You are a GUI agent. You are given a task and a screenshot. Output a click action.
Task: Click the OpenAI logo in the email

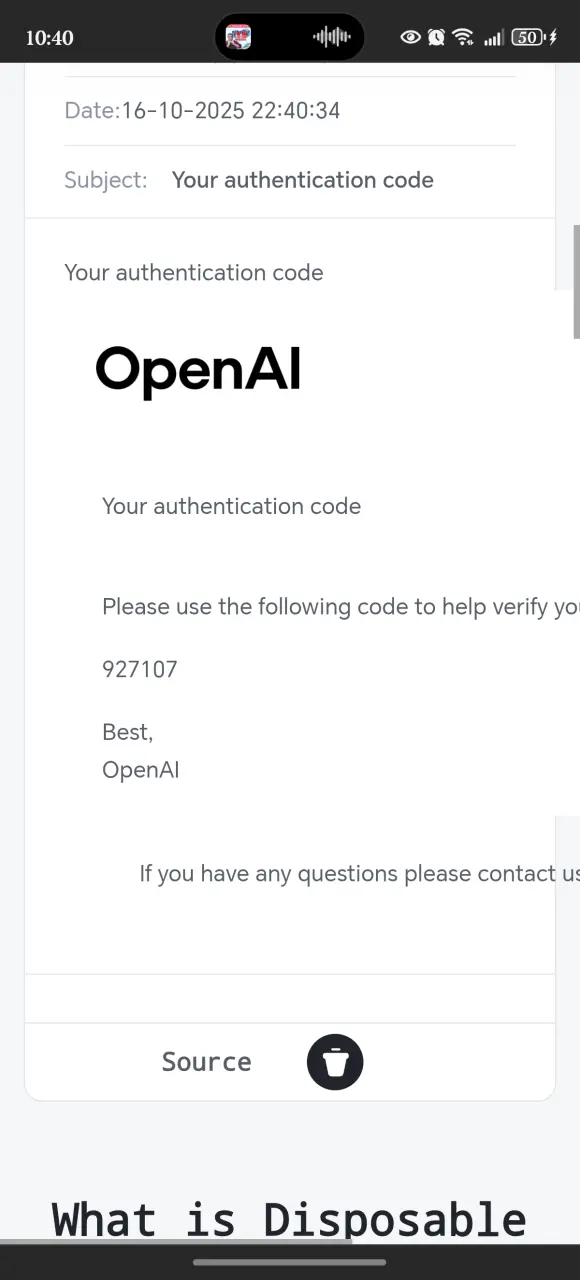(x=198, y=372)
